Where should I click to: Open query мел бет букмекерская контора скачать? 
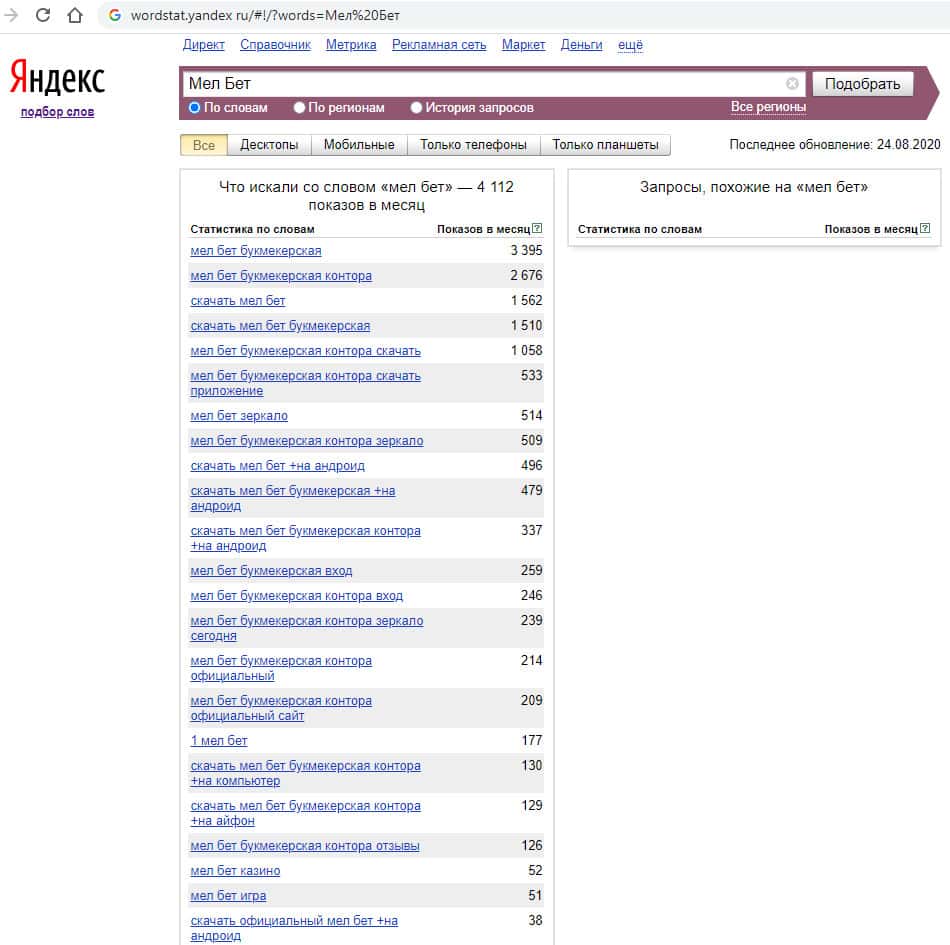(305, 351)
